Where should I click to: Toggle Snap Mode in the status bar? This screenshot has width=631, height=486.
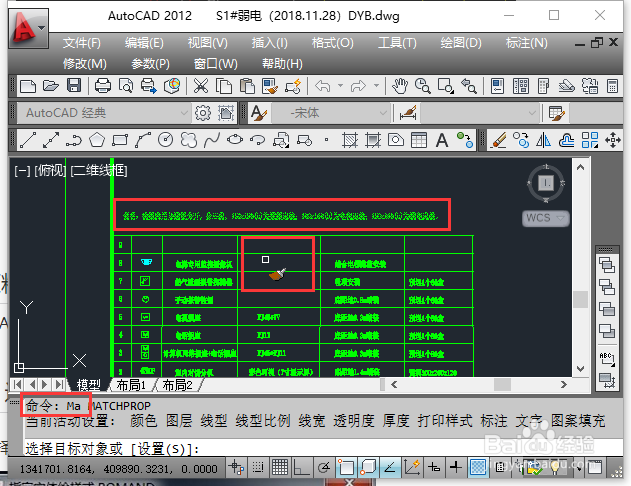pos(258,467)
